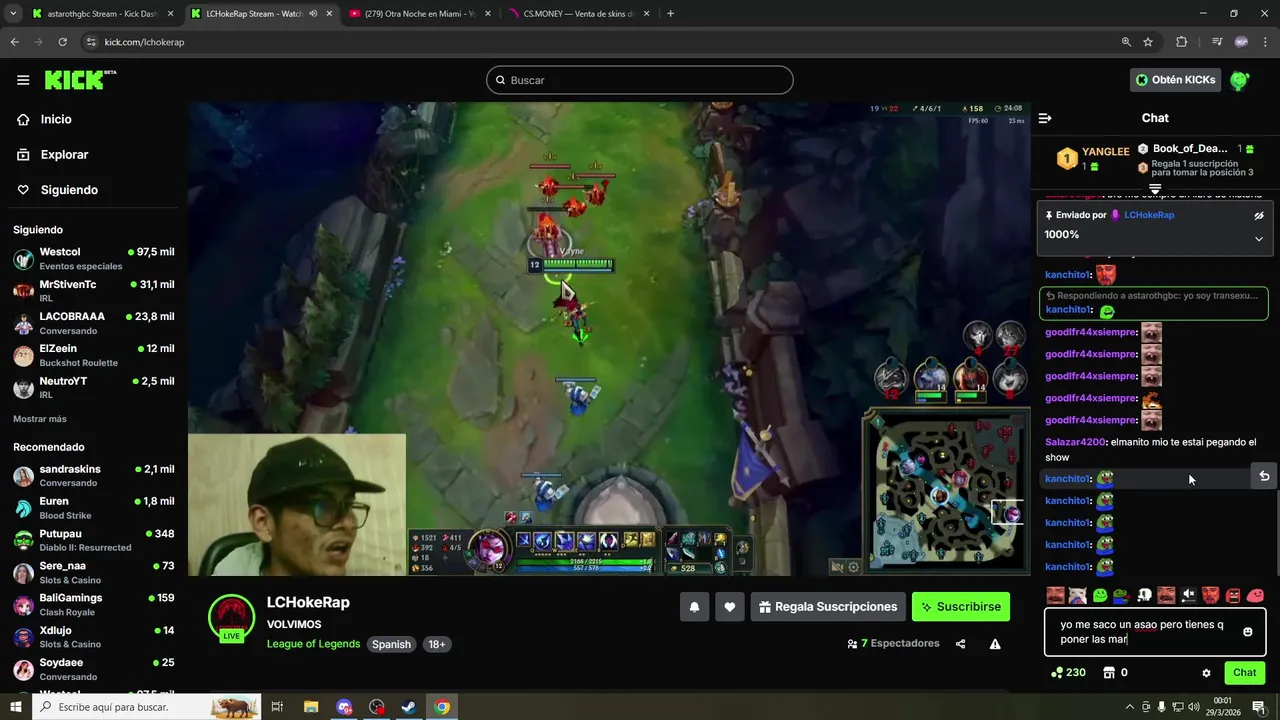Insert the pink blob emote
This screenshot has width=1280, height=720.
pos(1256,596)
